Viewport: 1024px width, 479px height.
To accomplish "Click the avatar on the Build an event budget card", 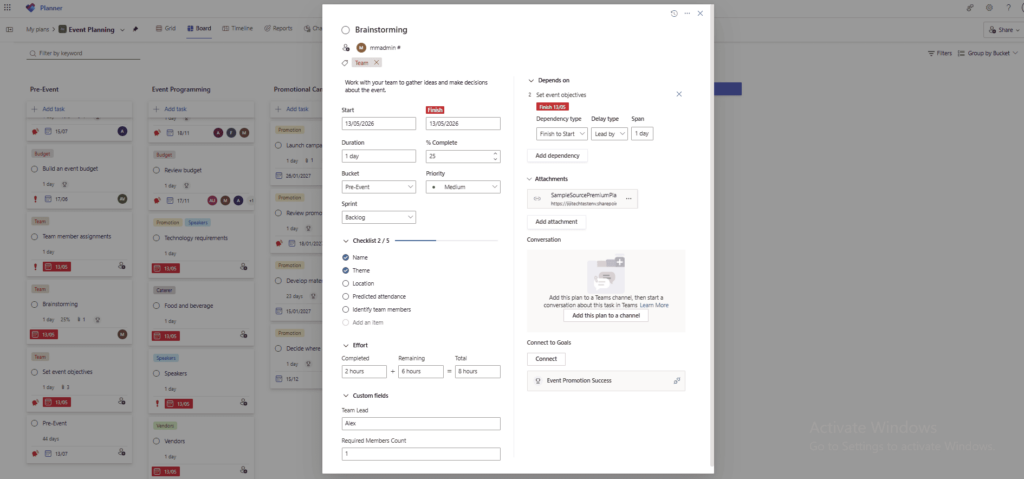I will coord(122,199).
